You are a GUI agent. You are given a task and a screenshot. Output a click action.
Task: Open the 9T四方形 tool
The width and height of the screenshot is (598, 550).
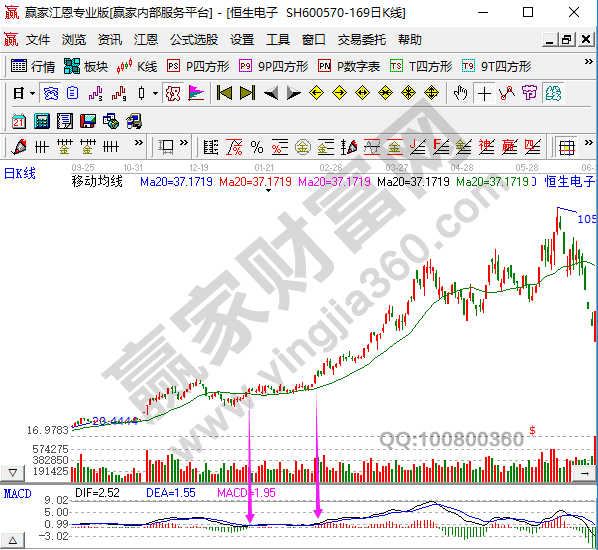point(496,66)
